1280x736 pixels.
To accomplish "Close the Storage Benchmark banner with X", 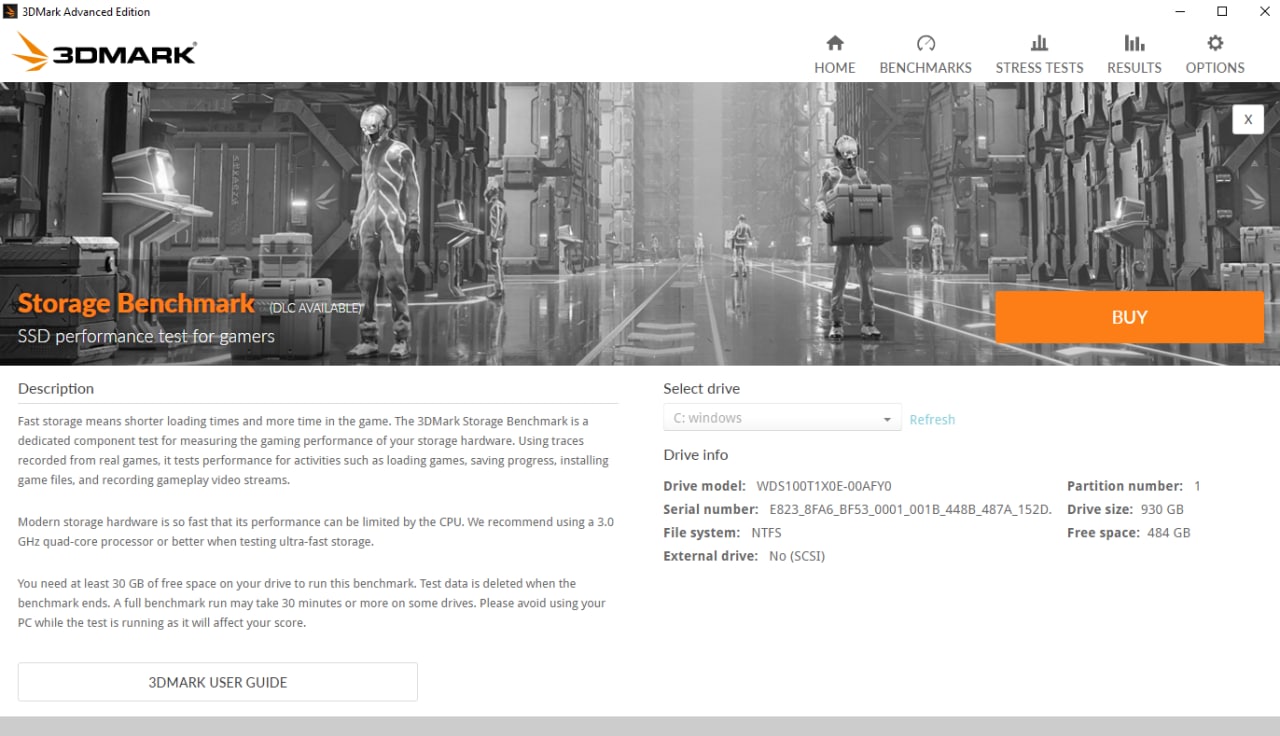I will coord(1248,119).
